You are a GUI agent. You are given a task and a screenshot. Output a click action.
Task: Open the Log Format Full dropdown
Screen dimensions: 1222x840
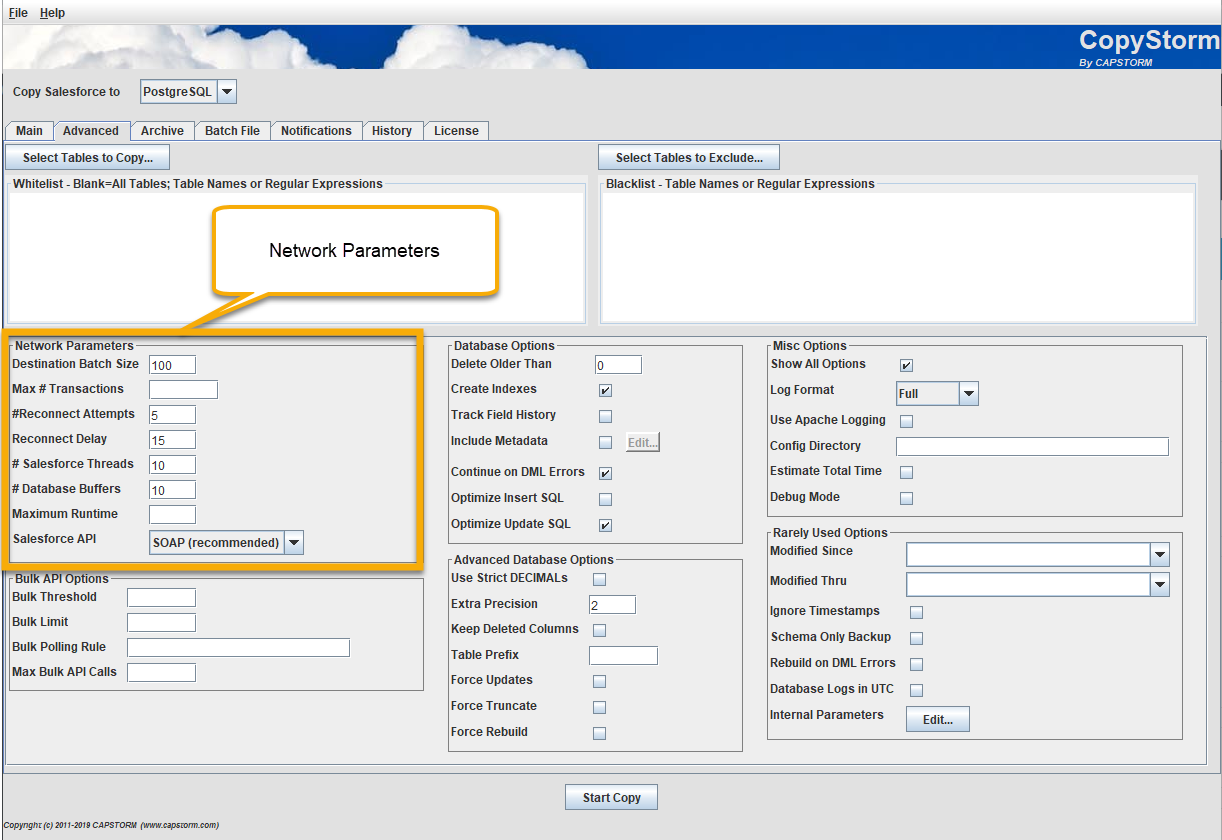[968, 394]
